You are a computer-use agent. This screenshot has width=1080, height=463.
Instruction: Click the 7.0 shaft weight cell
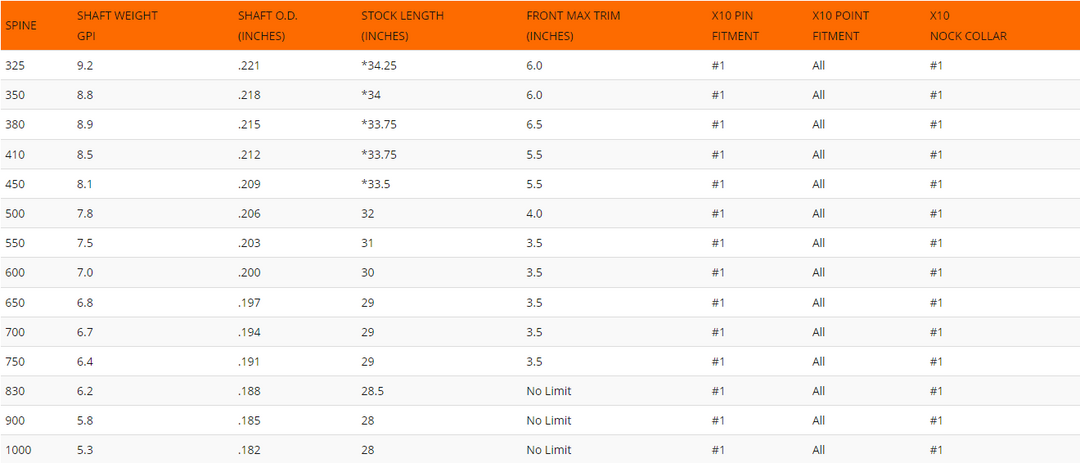point(85,272)
